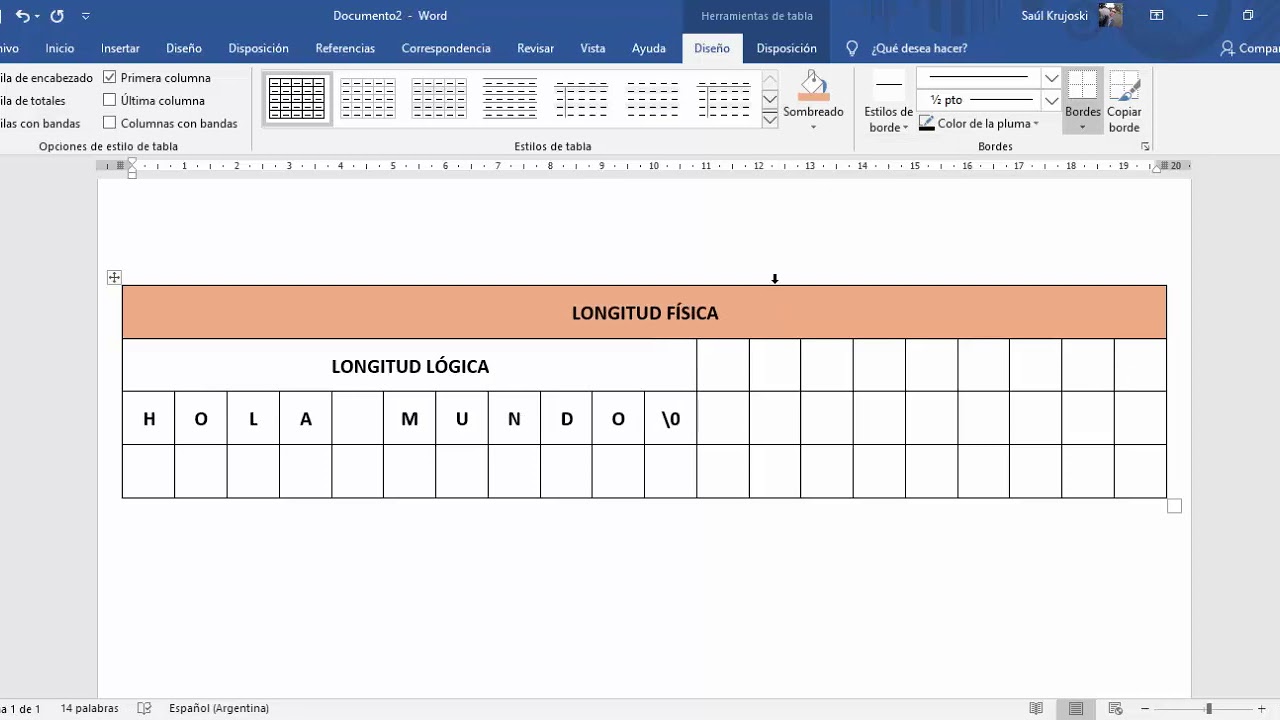Click the Saúl Krujoski account name
This screenshot has height=720, width=1280.
tap(1055, 16)
